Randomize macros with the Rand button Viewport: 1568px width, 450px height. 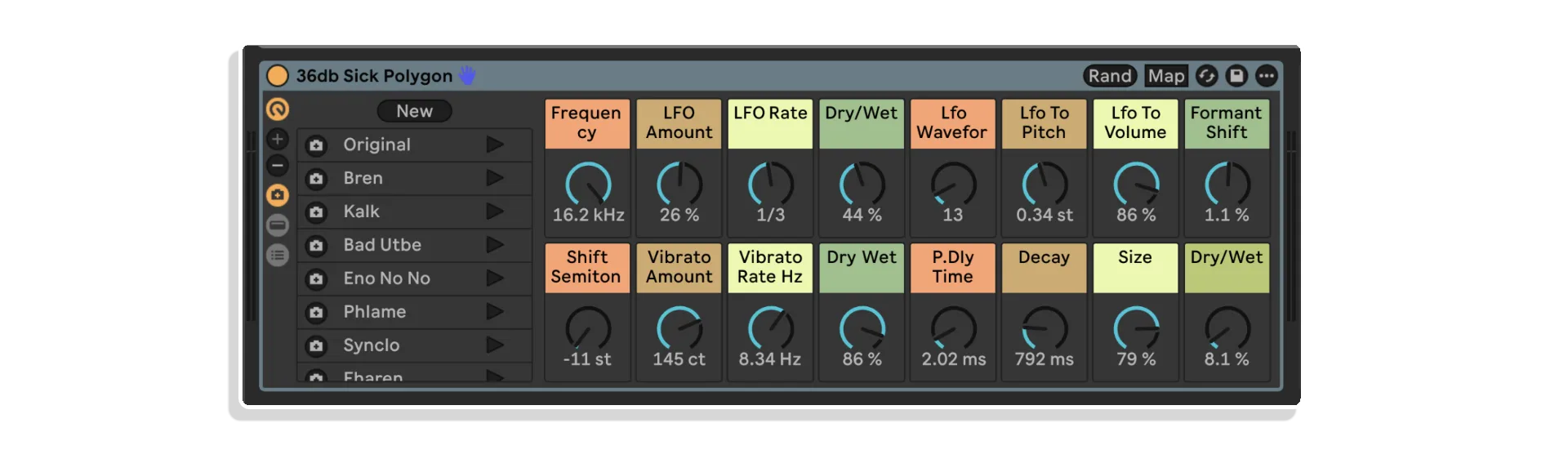1110,76
